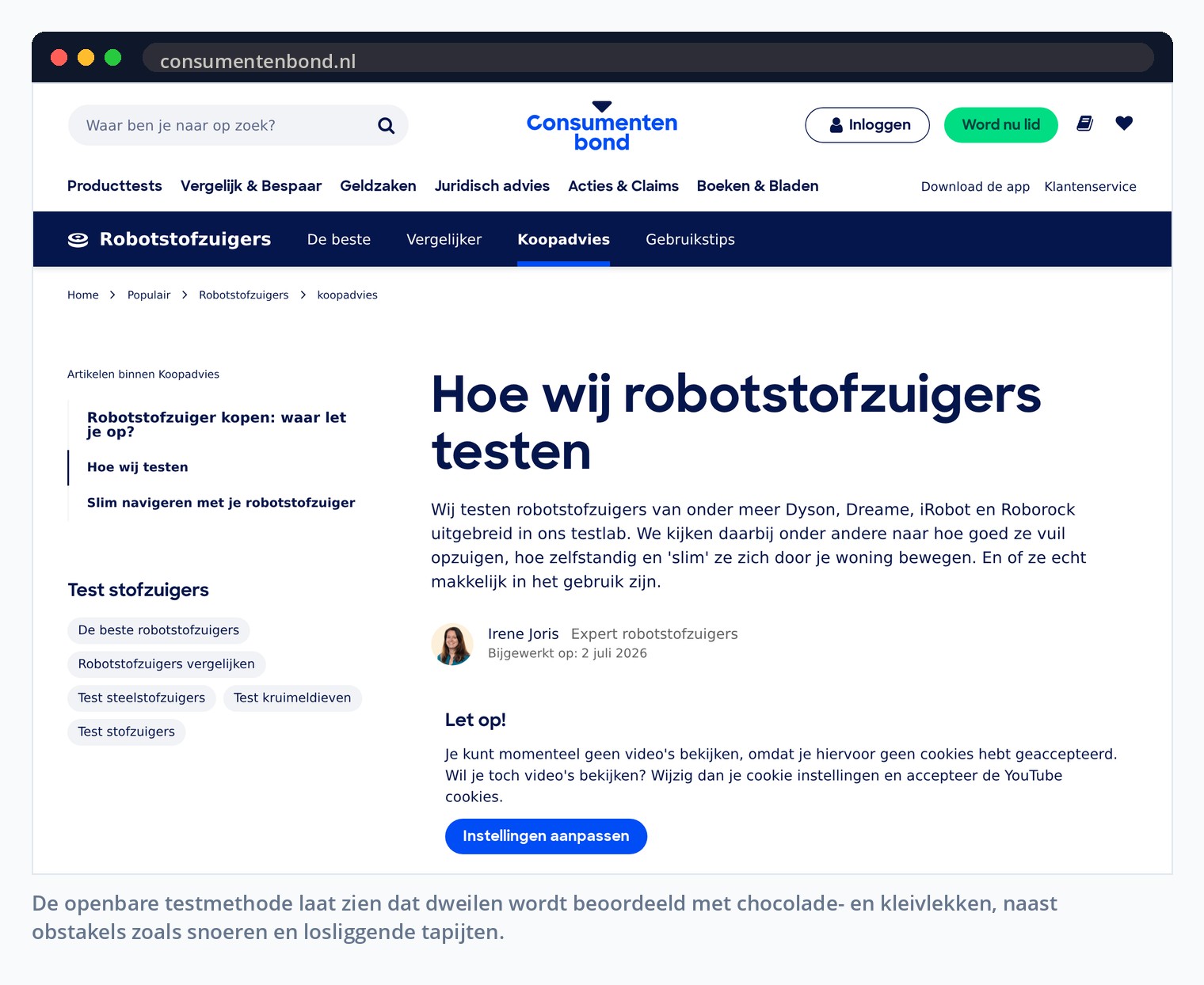The height and width of the screenshot is (985, 1204).
Task: Open favorites via the heart icon
Action: tap(1124, 123)
